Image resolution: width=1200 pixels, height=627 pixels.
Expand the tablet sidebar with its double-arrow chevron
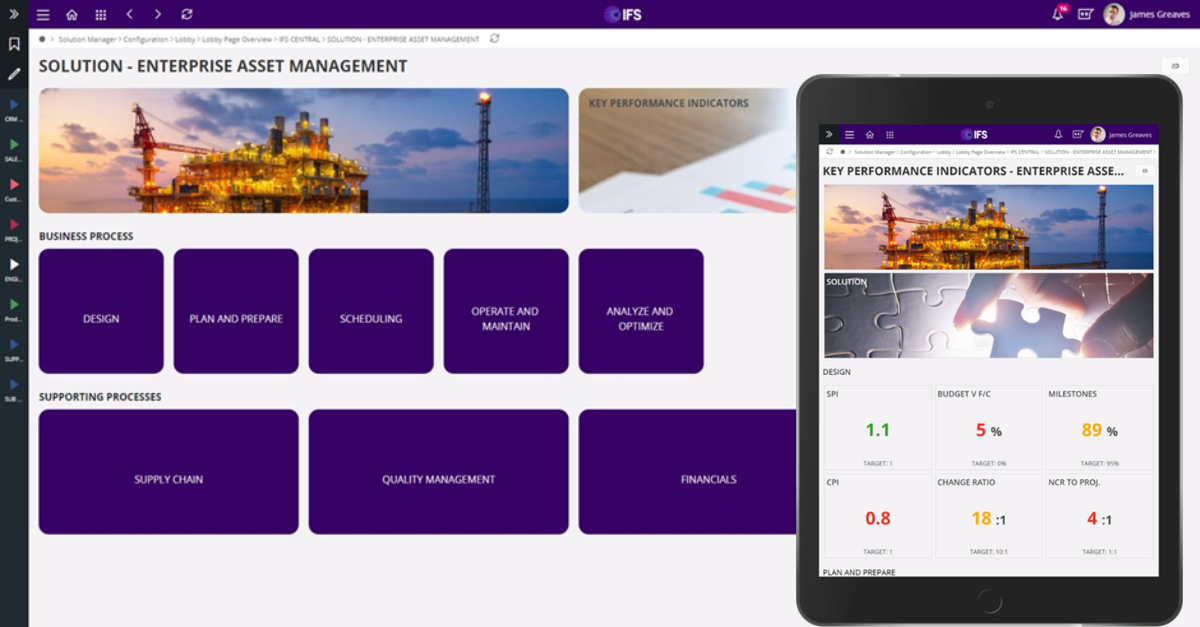(x=830, y=134)
